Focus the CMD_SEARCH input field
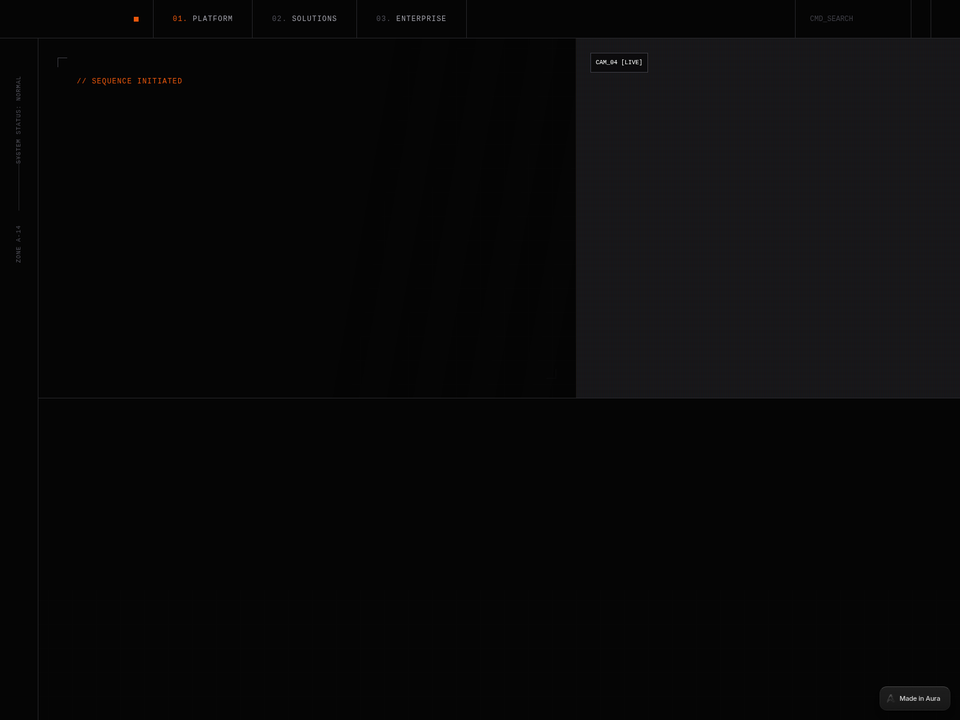 click(x=853, y=19)
